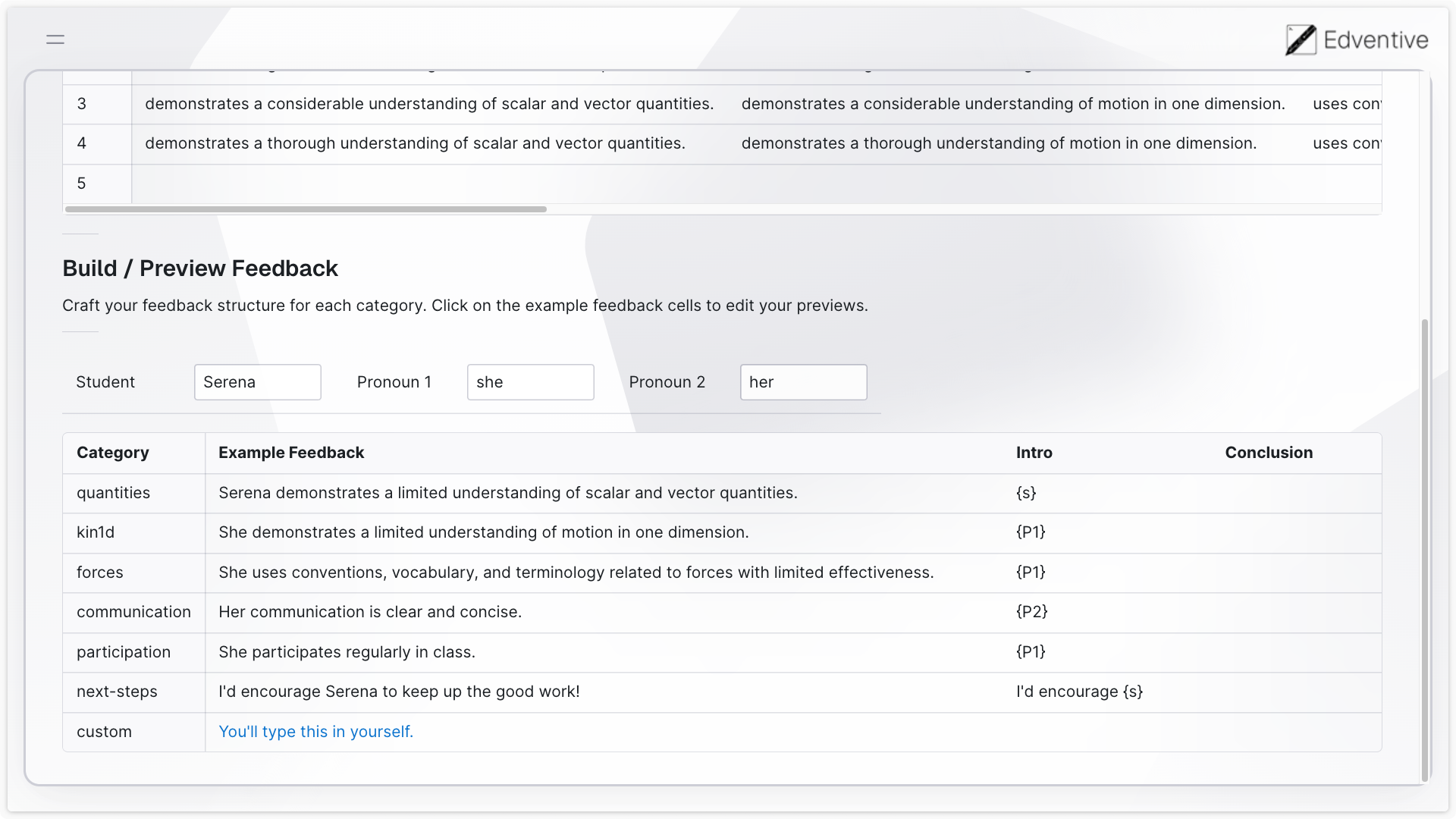Edit the forces example feedback cell
The height and width of the screenshot is (819, 1456).
pyautogui.click(x=604, y=573)
